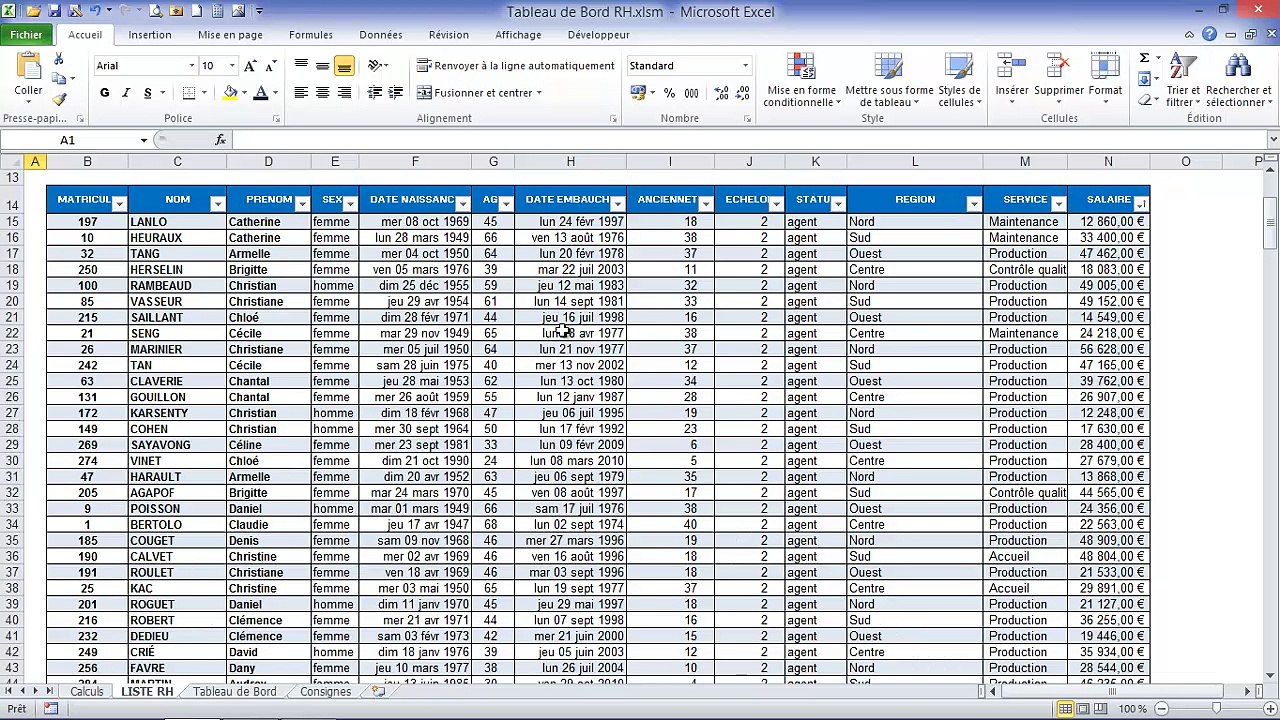Switch to the Tableau de Bord sheet tab
The width and height of the screenshot is (1280, 720).
point(235,691)
